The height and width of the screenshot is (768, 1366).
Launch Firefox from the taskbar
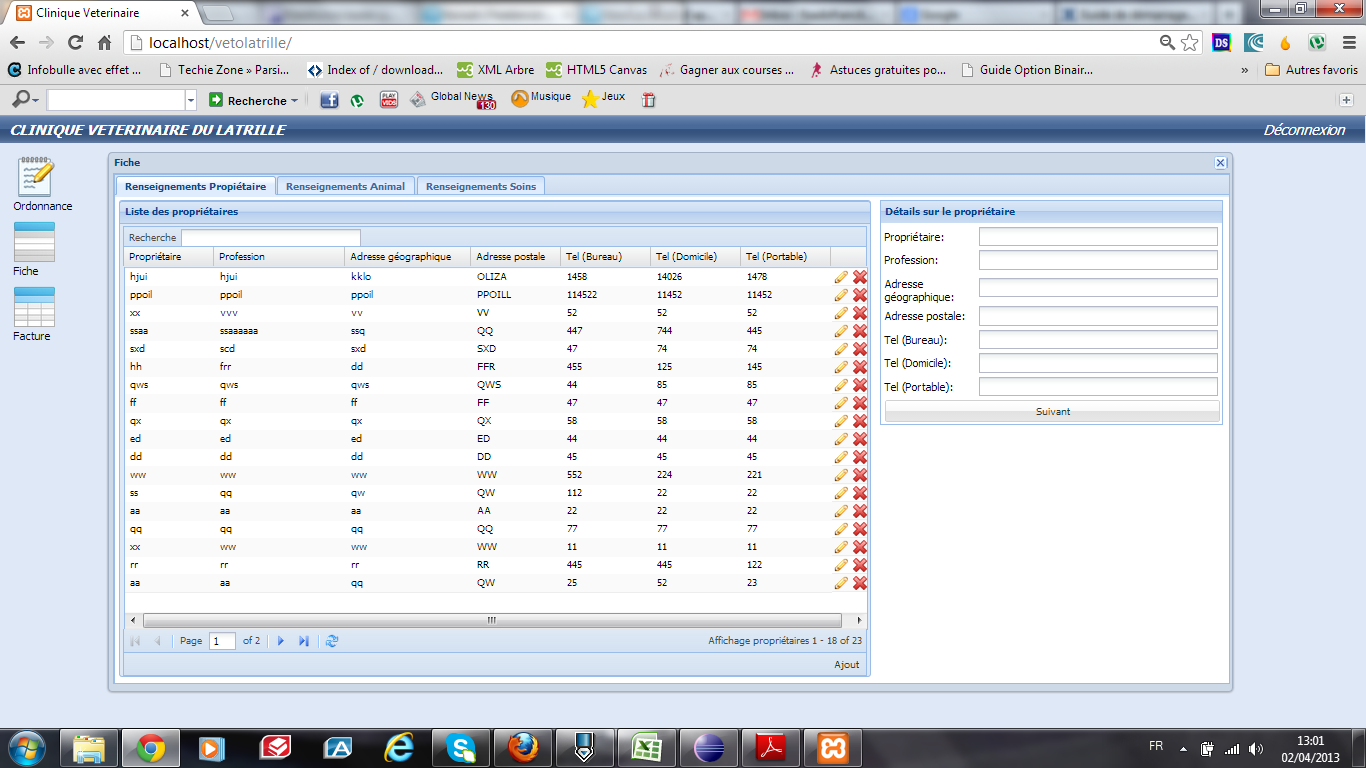[x=523, y=747]
